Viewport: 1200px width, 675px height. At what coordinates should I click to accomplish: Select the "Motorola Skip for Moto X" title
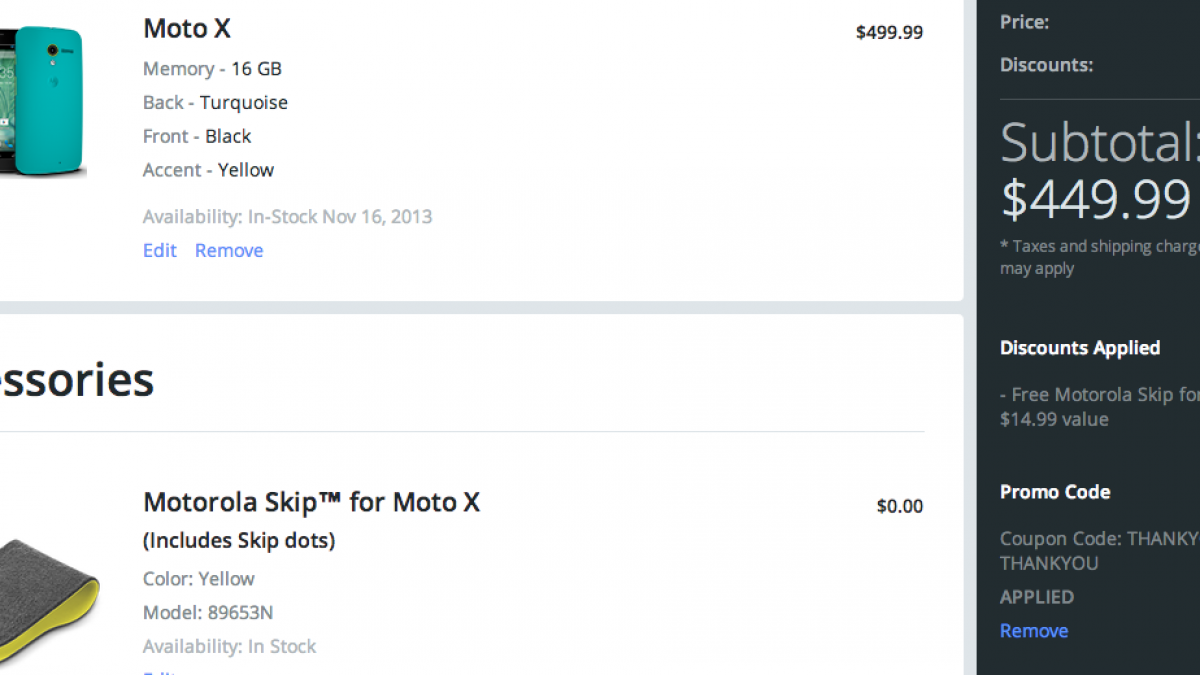(x=311, y=501)
